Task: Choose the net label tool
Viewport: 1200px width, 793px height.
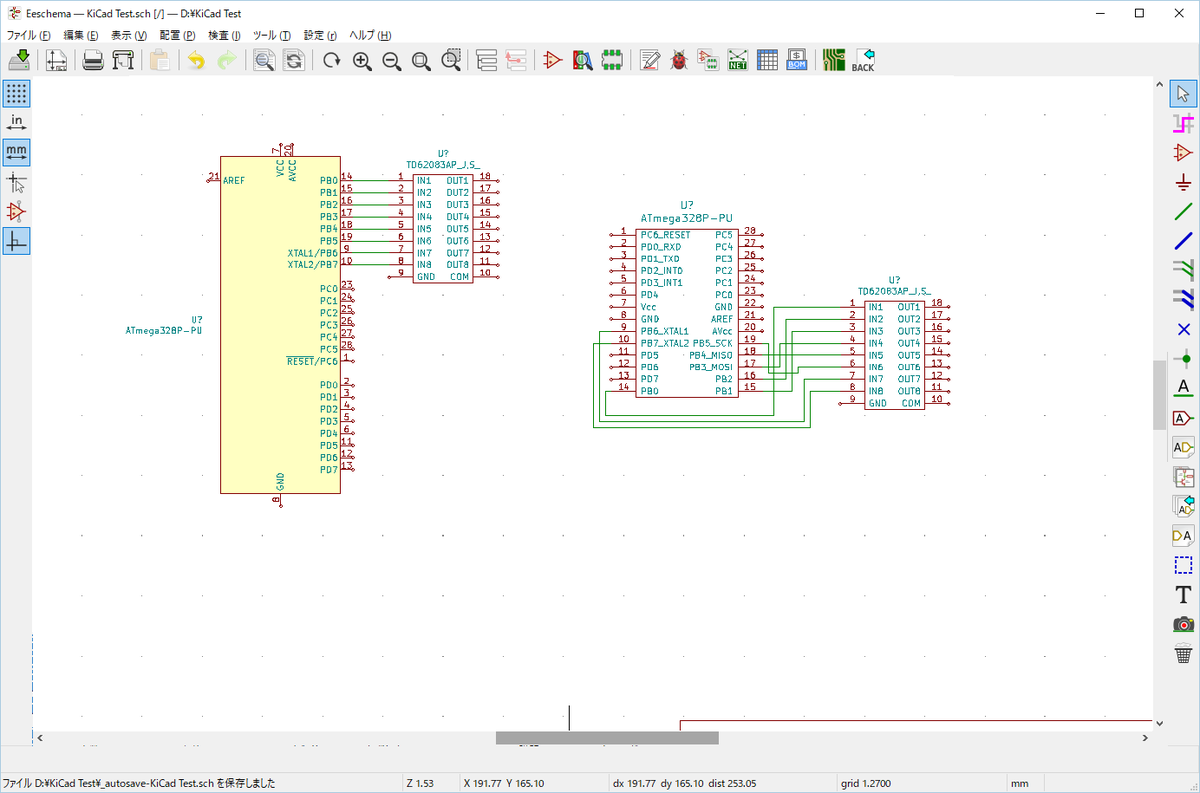Action: click(x=1184, y=387)
